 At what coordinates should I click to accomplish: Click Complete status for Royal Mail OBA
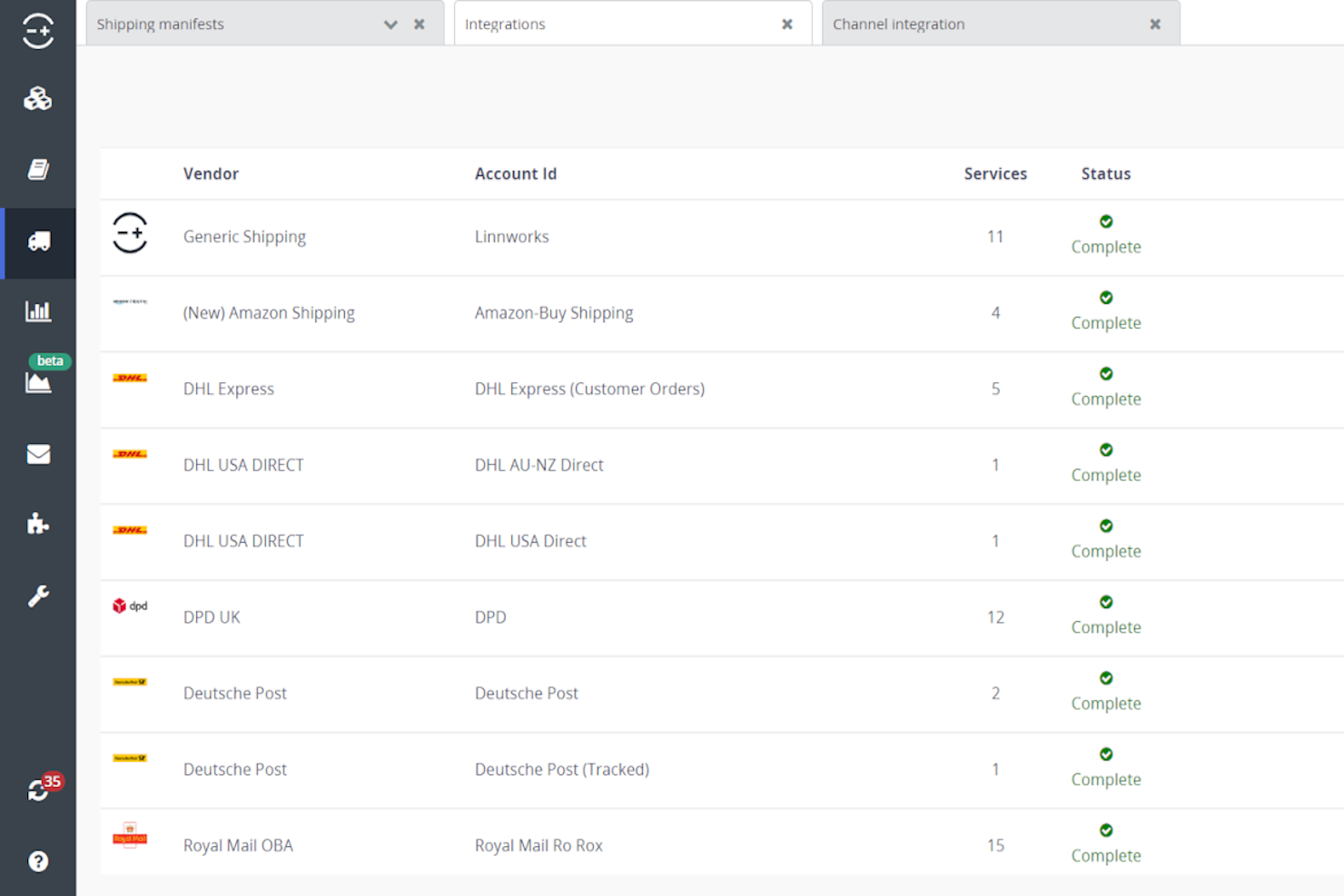point(1106,856)
